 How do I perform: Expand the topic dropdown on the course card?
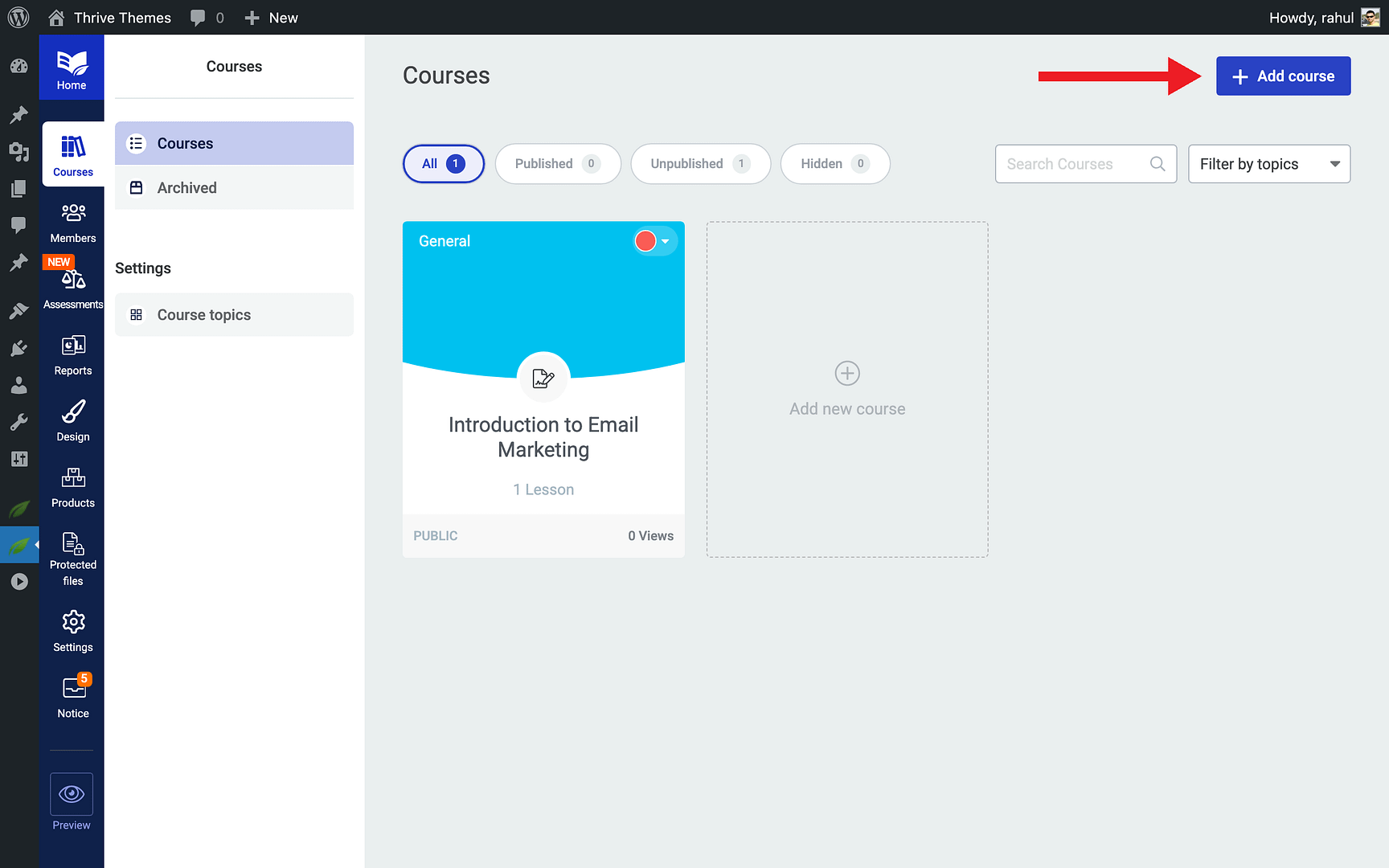pos(666,240)
